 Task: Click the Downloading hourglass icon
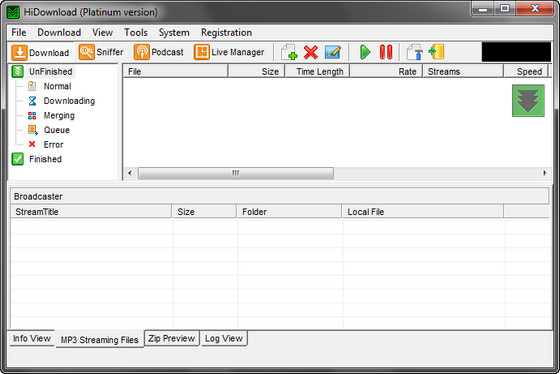click(x=32, y=101)
